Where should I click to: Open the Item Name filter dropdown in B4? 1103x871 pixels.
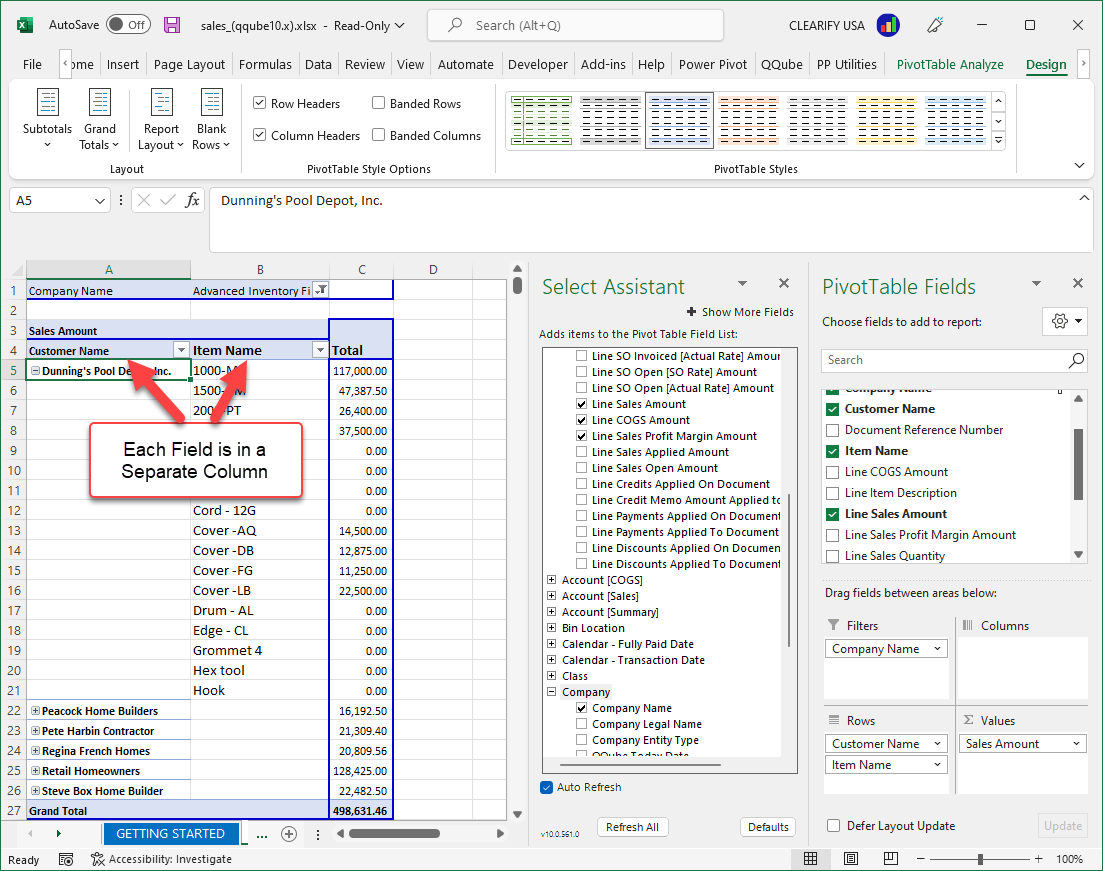coord(321,350)
